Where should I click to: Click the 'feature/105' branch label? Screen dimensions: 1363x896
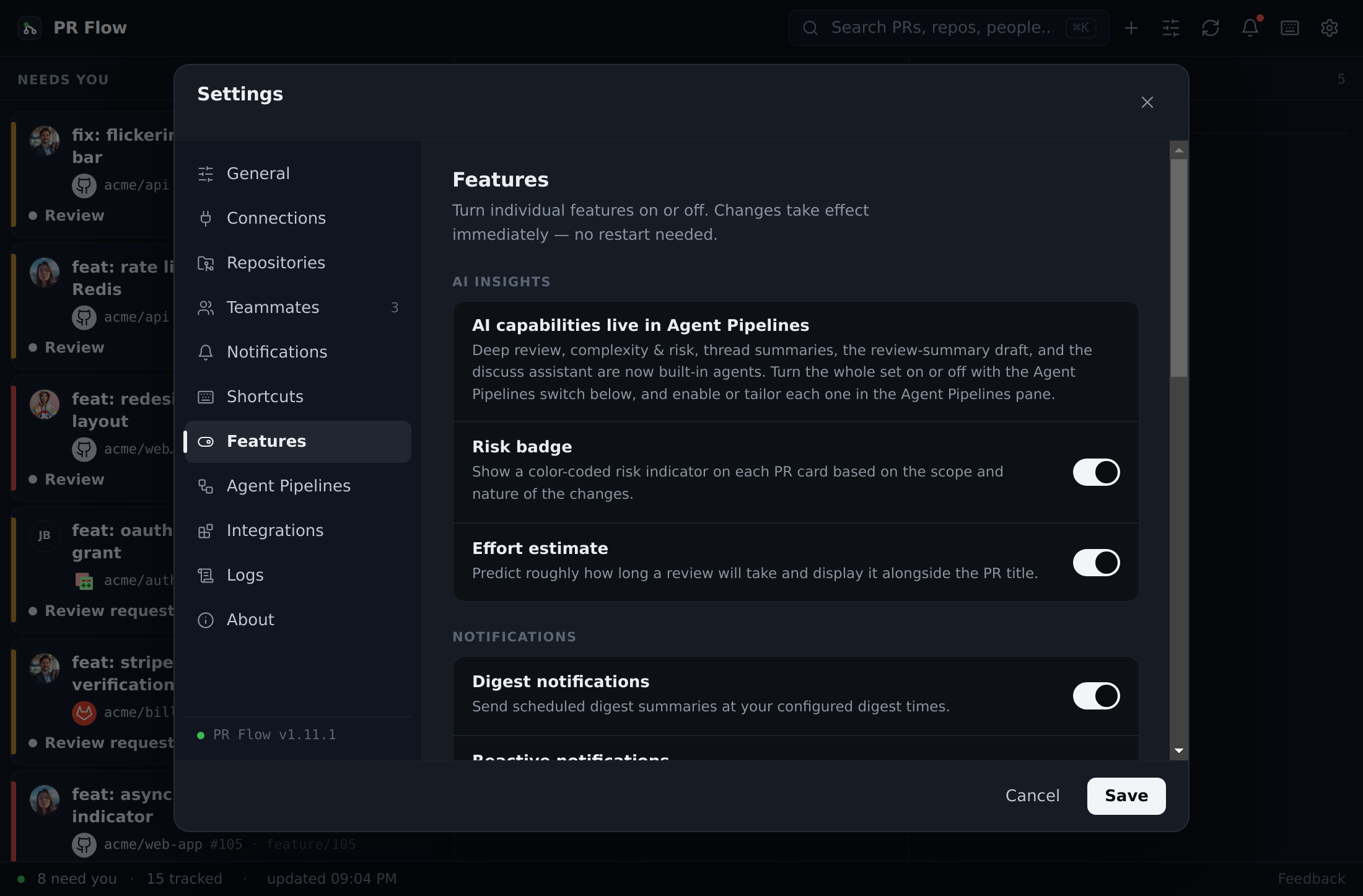(x=311, y=845)
